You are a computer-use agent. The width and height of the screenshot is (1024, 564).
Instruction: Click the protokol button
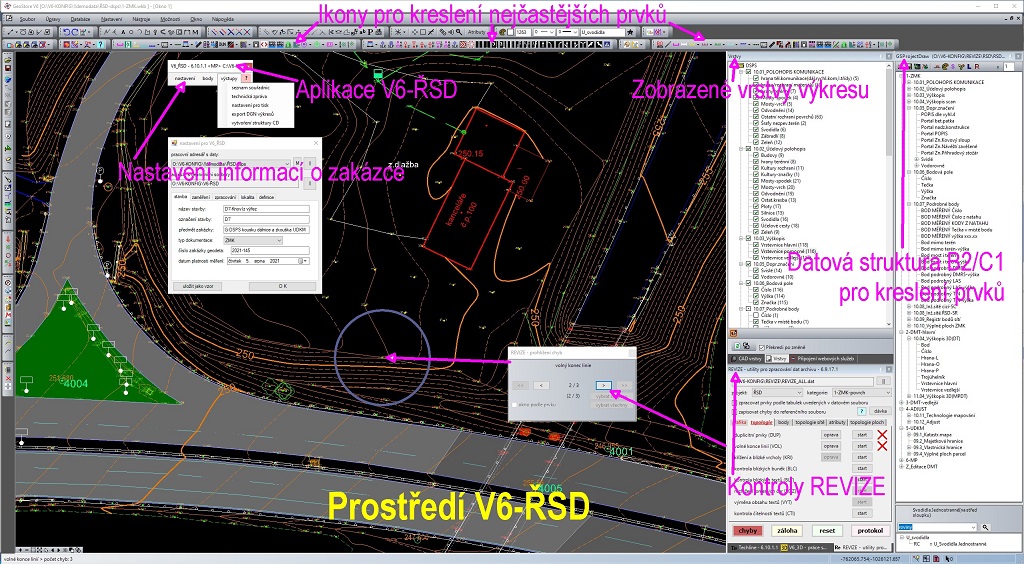coord(870,531)
